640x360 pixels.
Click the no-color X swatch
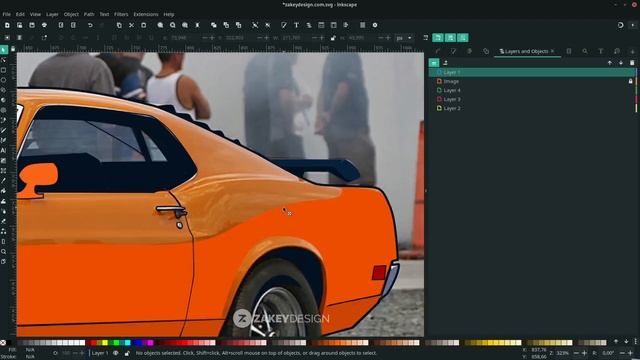(x=3, y=342)
